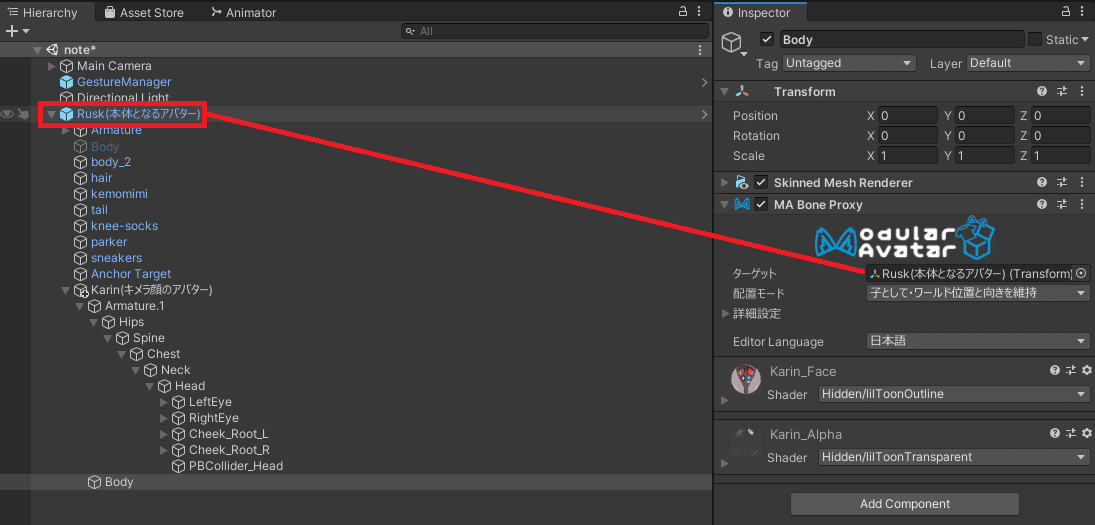
Task: Open the note scene options menu
Action: coord(700,50)
